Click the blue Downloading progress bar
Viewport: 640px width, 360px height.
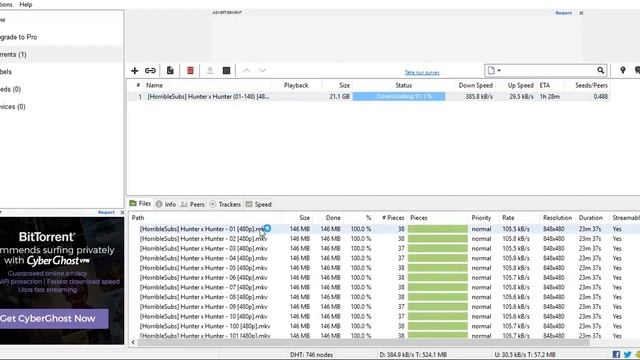(399, 97)
